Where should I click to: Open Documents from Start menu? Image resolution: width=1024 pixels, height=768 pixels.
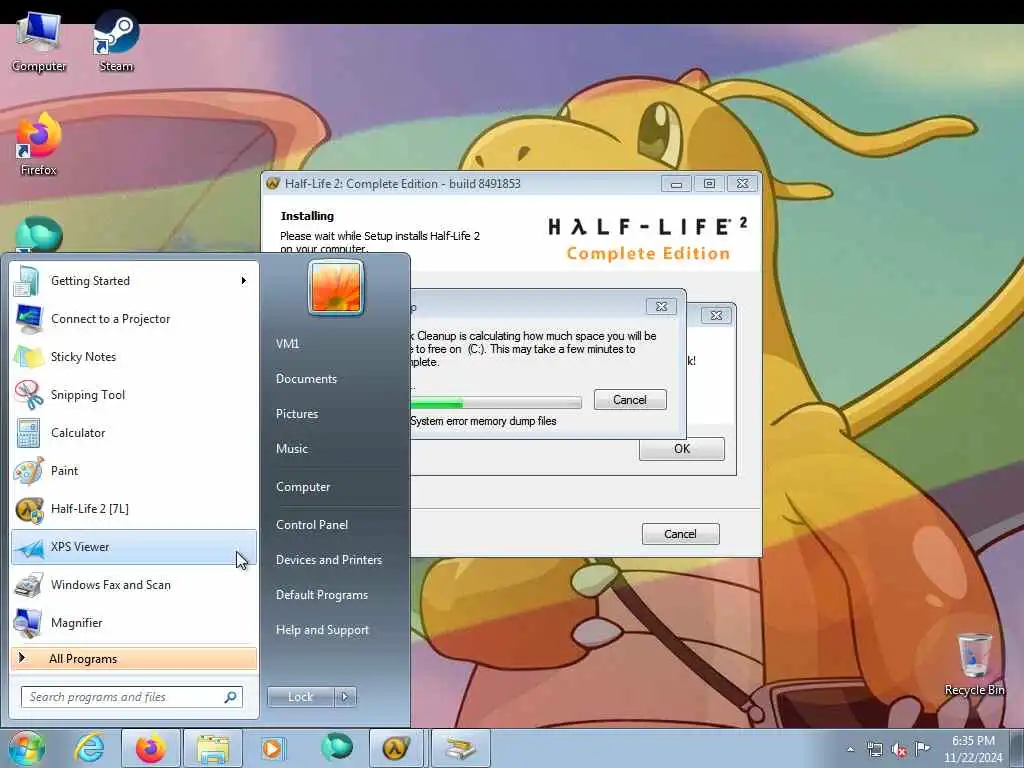306,379
